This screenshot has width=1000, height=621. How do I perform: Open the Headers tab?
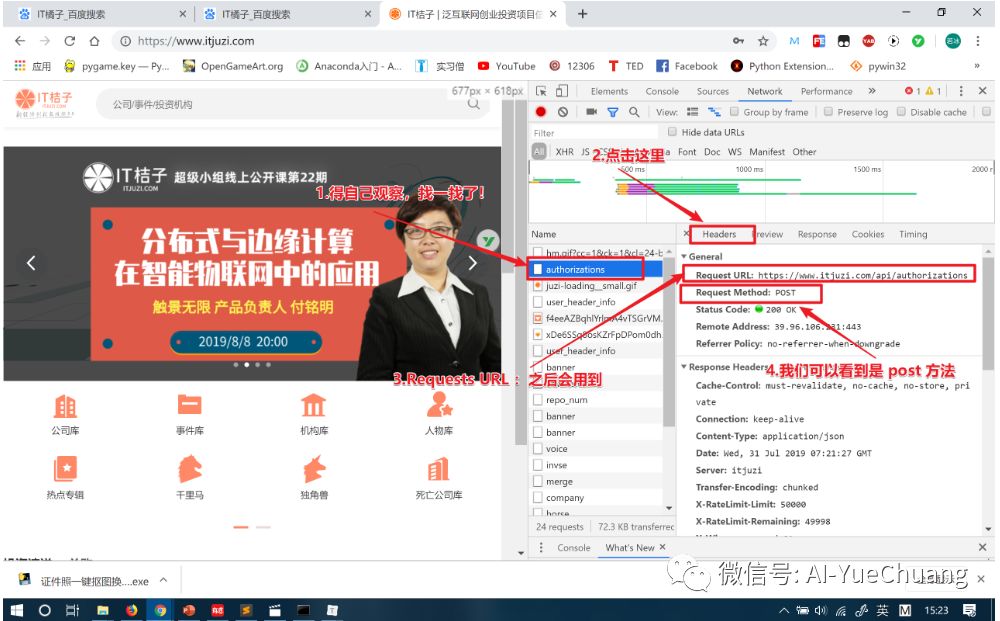click(719, 234)
